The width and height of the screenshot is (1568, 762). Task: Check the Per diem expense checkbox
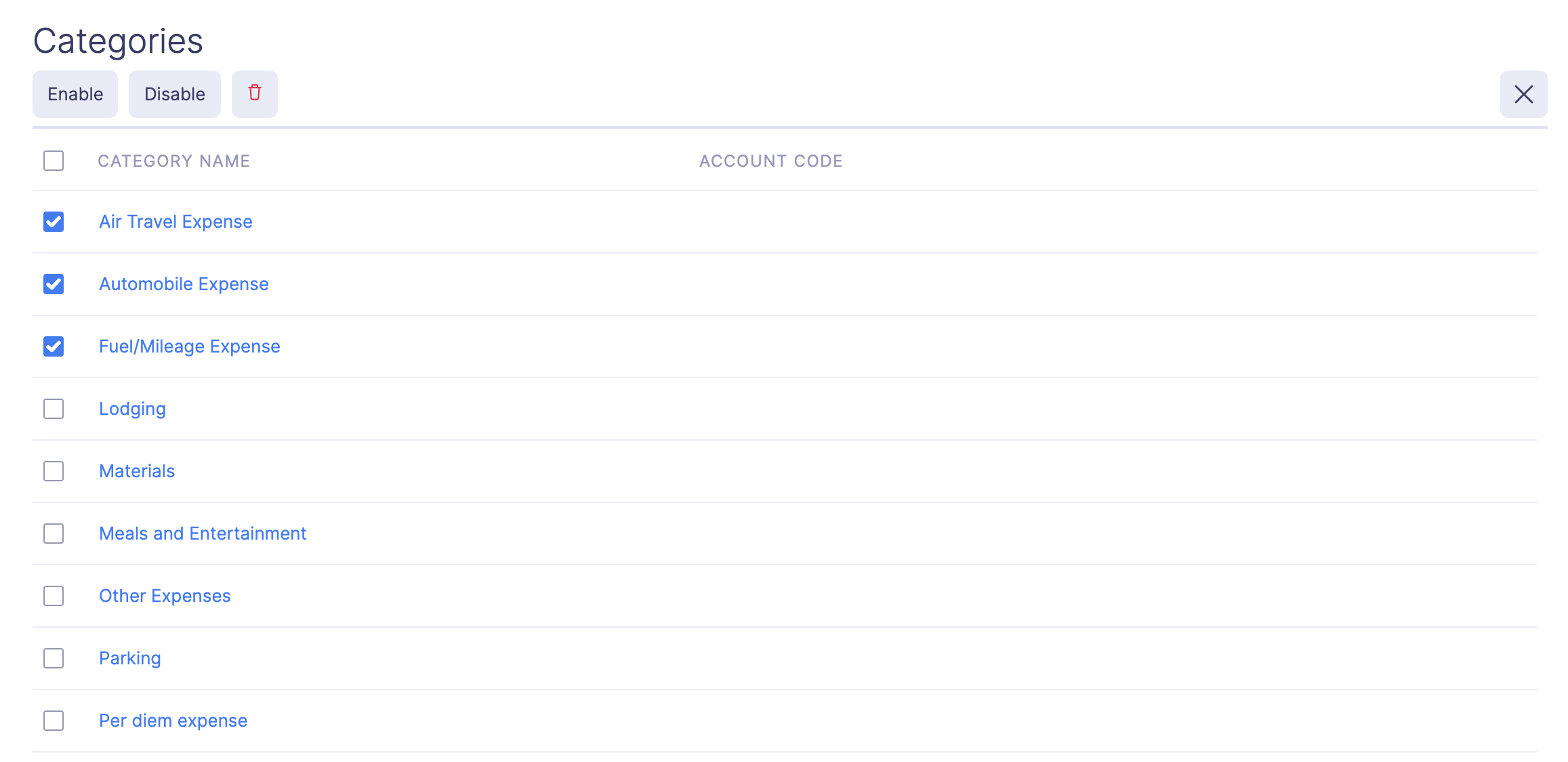click(x=53, y=721)
